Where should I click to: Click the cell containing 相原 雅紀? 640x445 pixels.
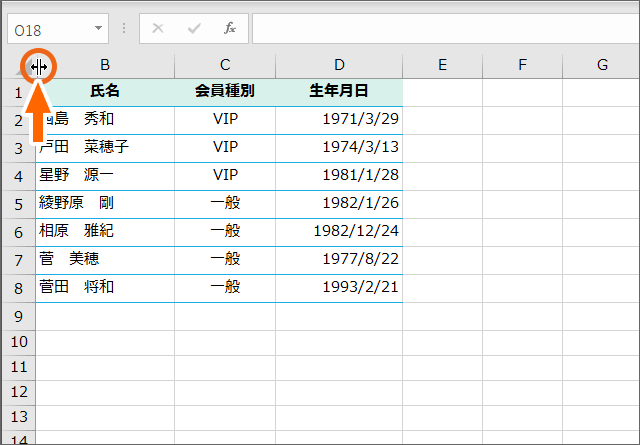[105, 232]
